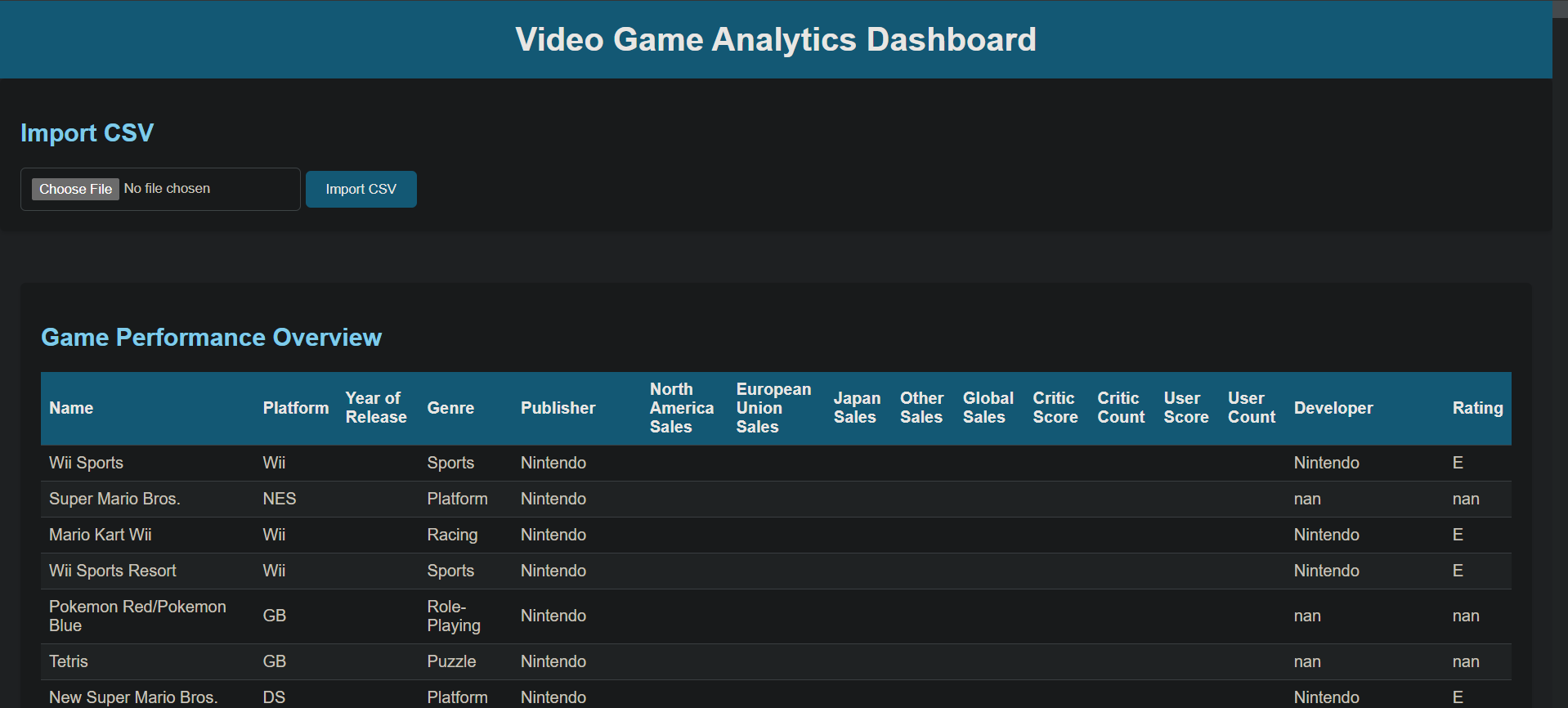Click the 'NES' platform cell

point(280,499)
